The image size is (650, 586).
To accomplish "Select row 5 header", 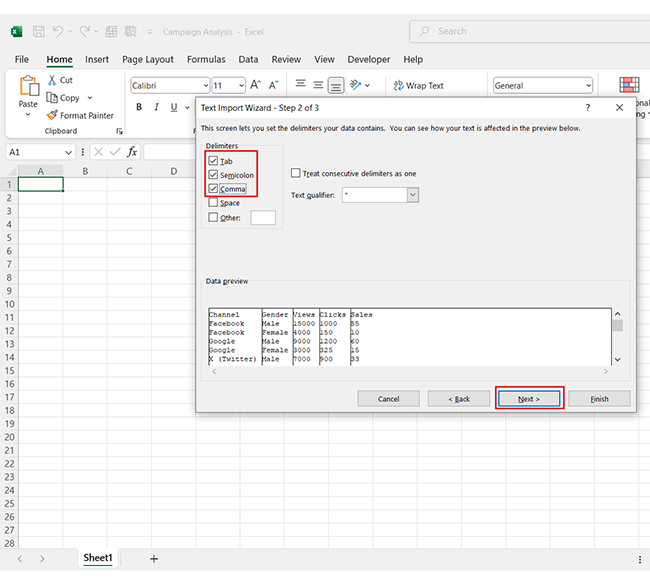I will click(x=9, y=237).
